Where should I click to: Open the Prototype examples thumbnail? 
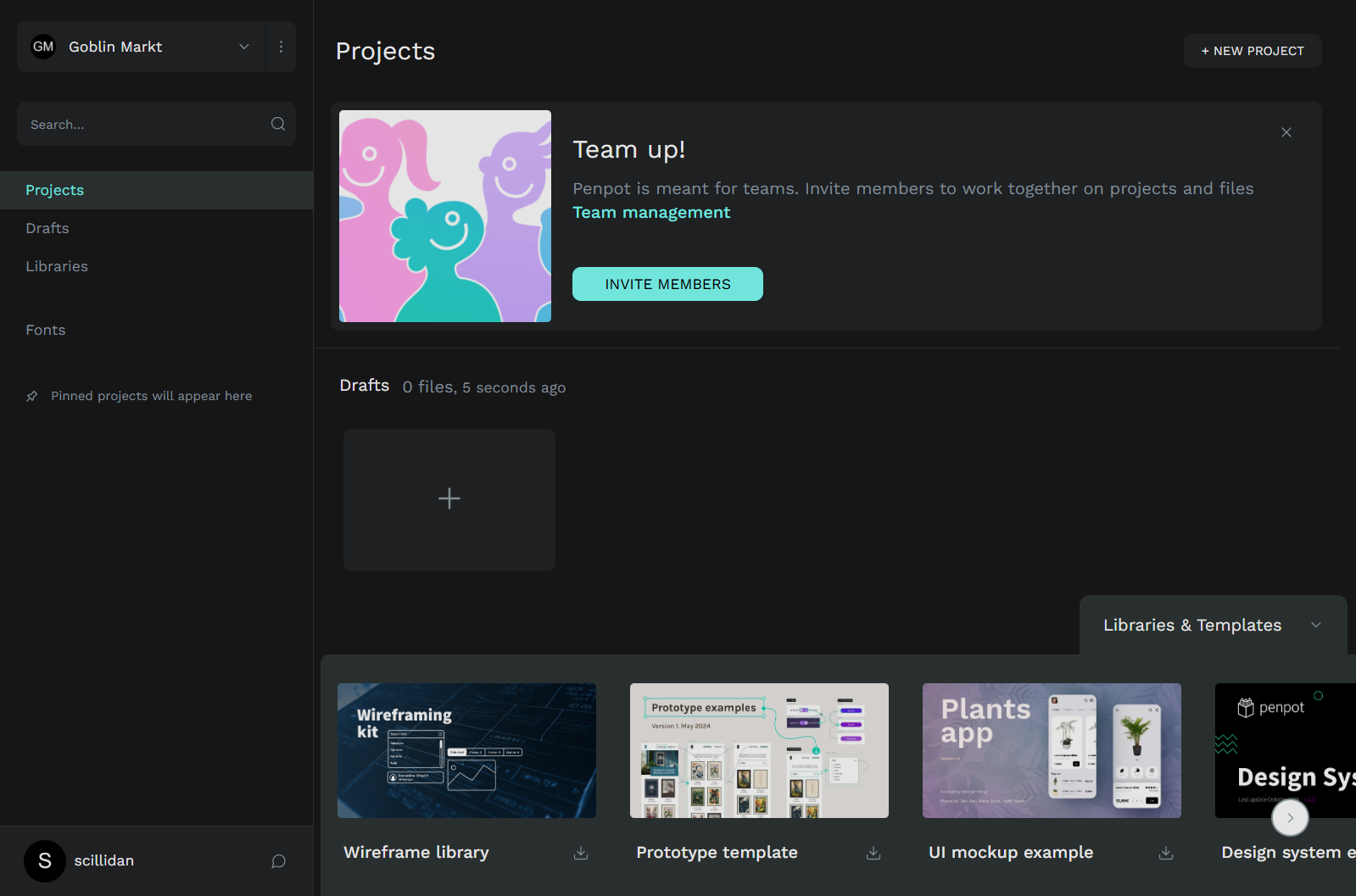759,750
